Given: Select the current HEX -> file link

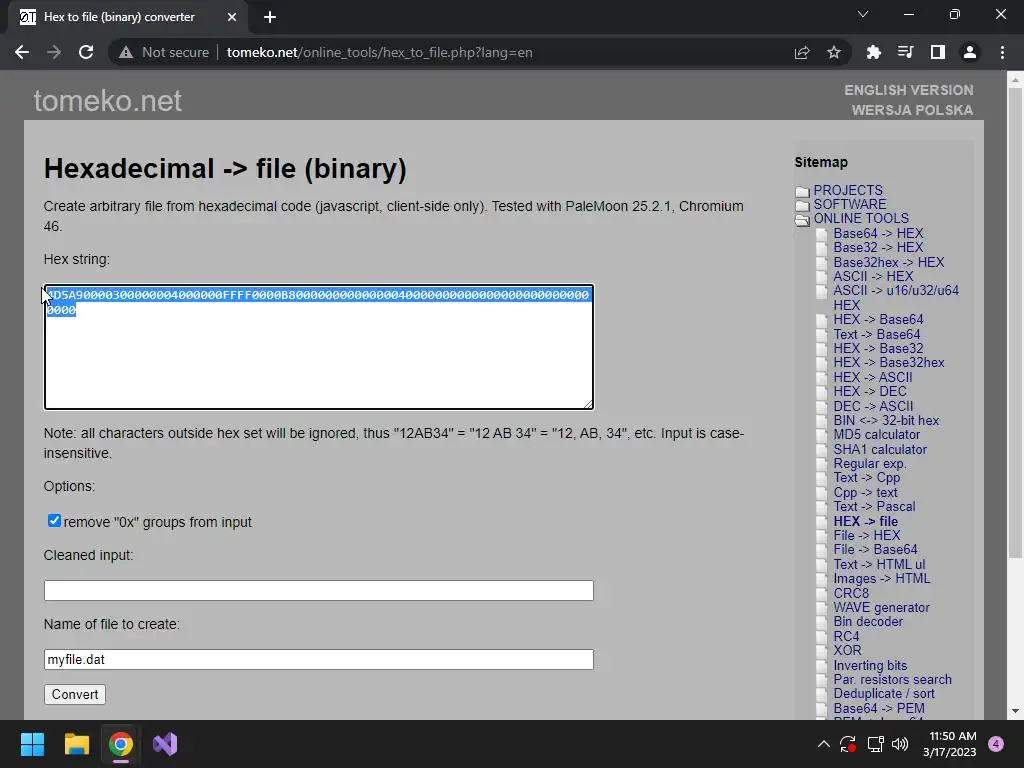Looking at the screenshot, I should click(865, 521).
